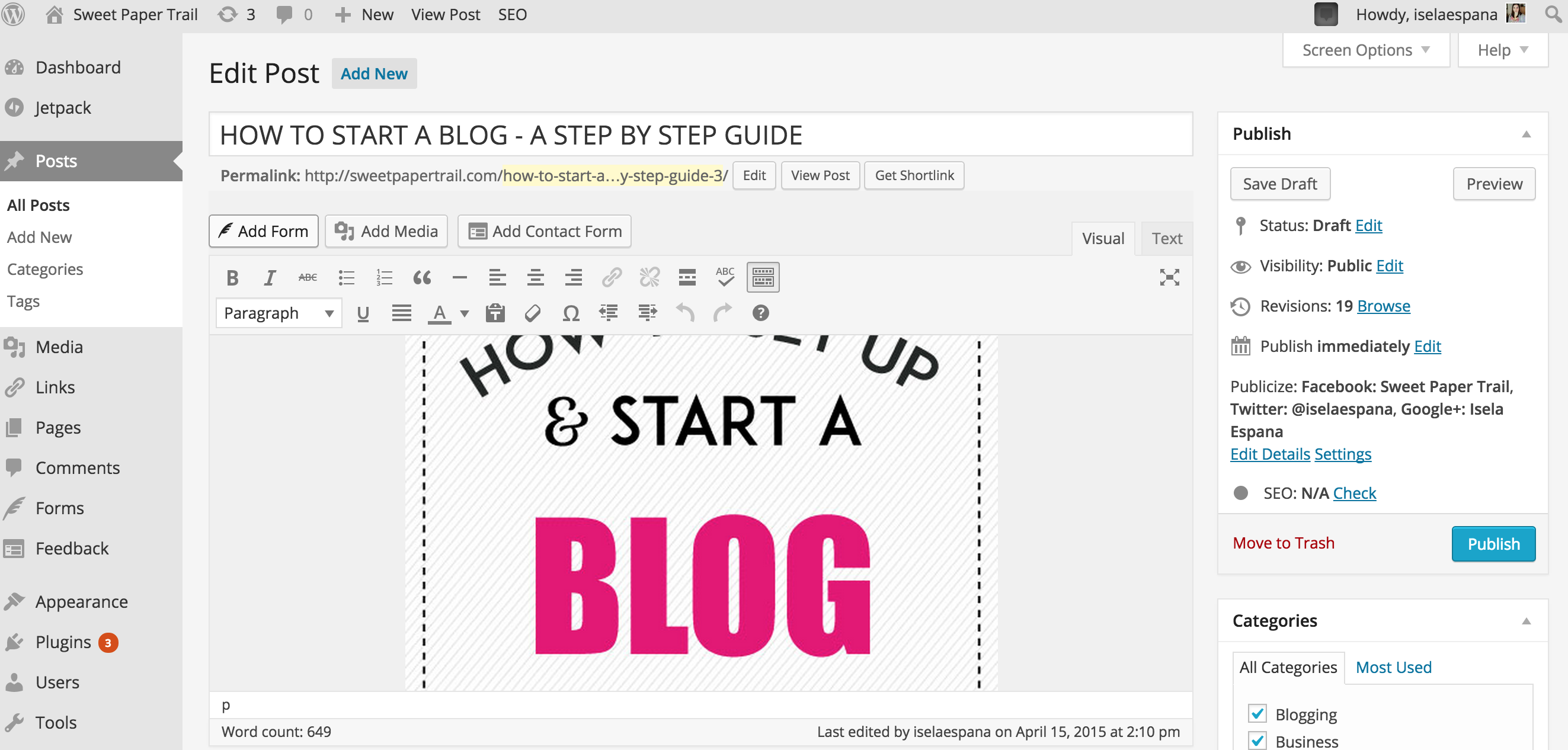Click the undo arrow
The image size is (1568, 750).
(685, 313)
